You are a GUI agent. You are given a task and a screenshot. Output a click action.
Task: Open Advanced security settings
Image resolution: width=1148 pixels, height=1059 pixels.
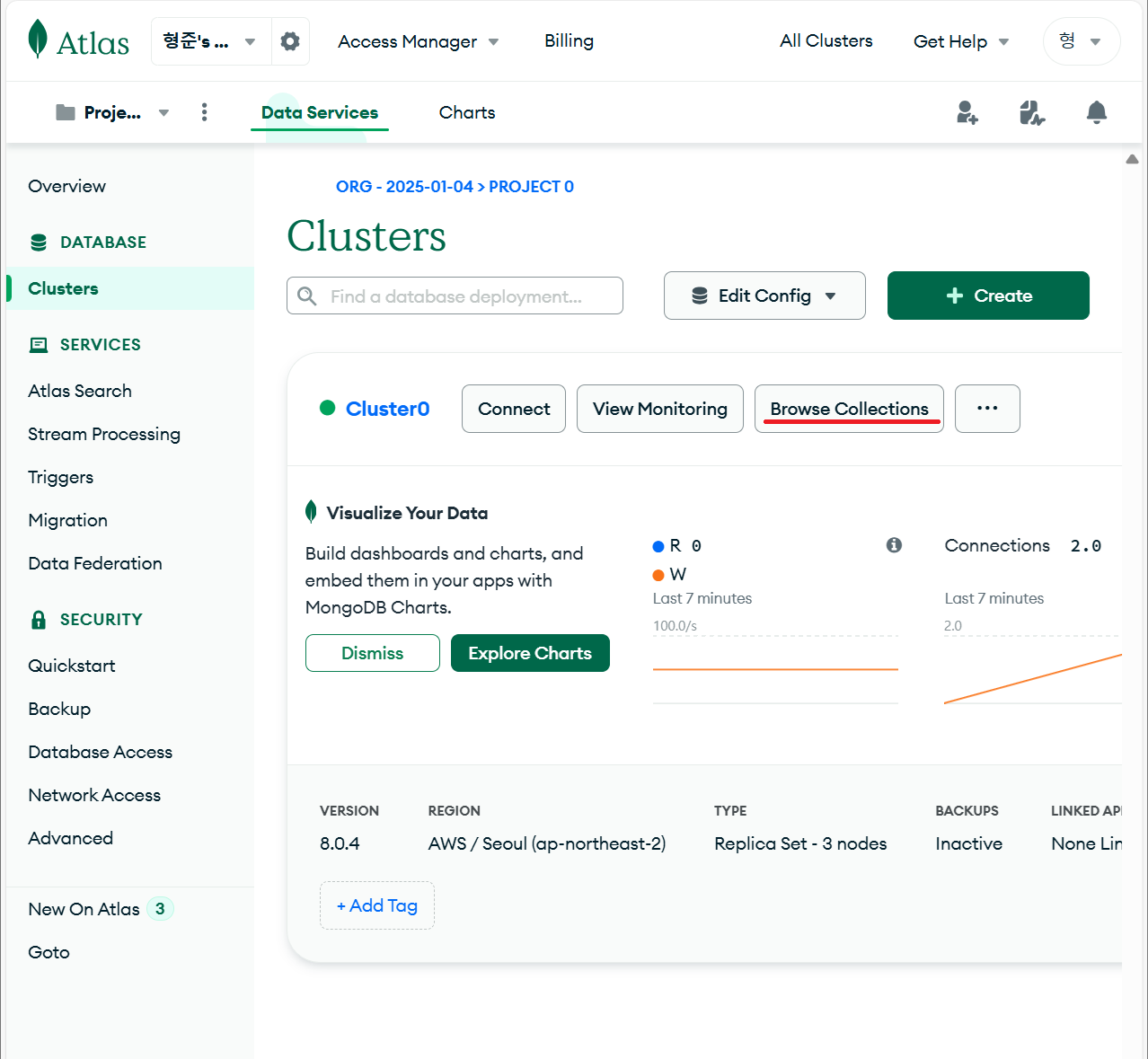[71, 838]
